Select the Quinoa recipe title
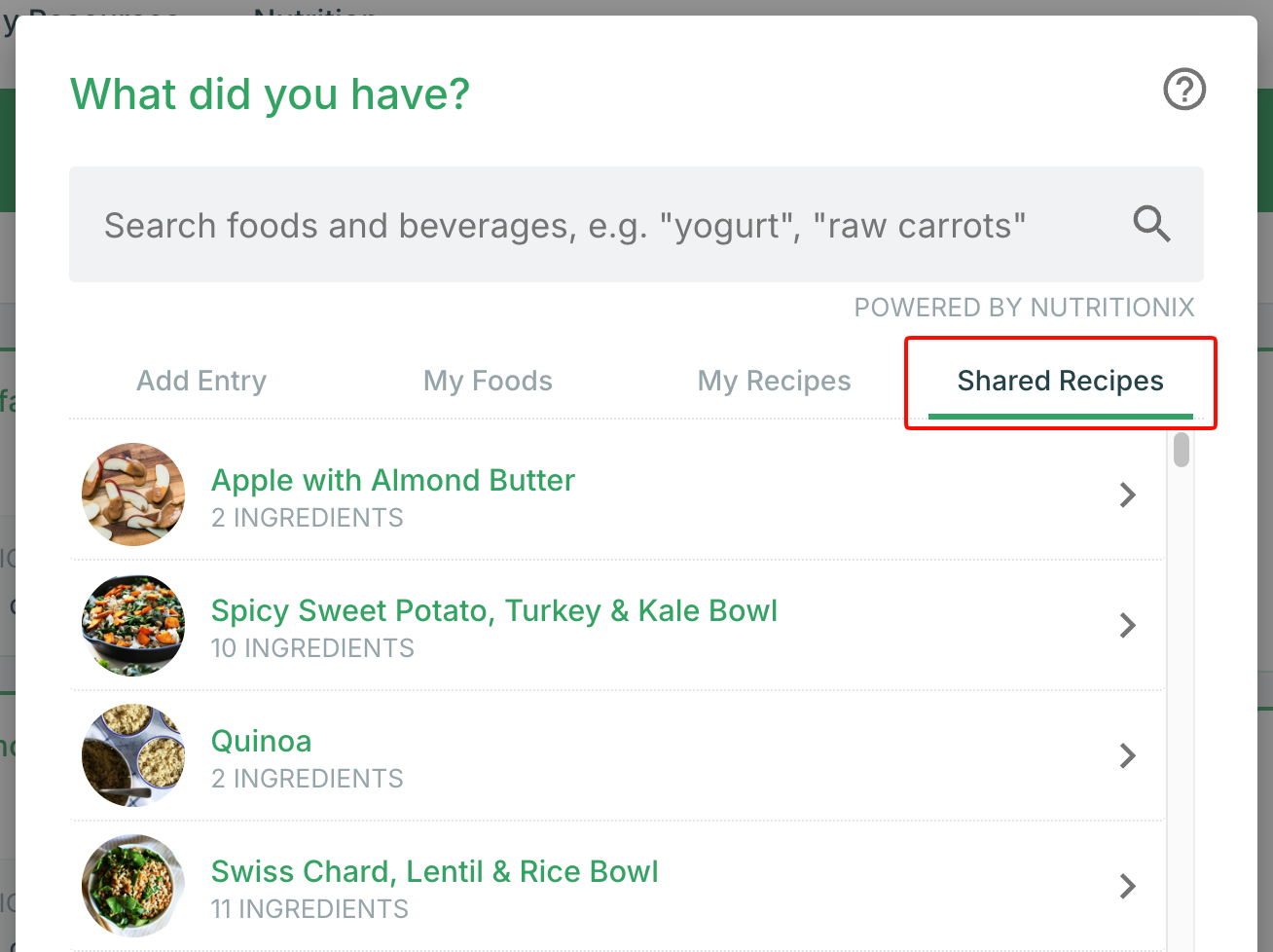The width and height of the screenshot is (1273, 952). 262,741
